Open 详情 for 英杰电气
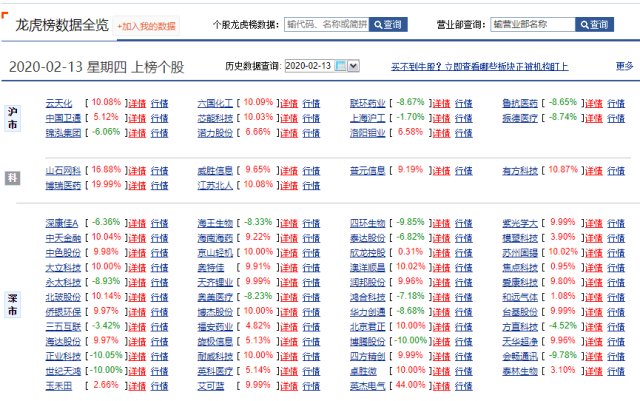The width and height of the screenshot is (640, 401). pyautogui.click(x=441, y=386)
